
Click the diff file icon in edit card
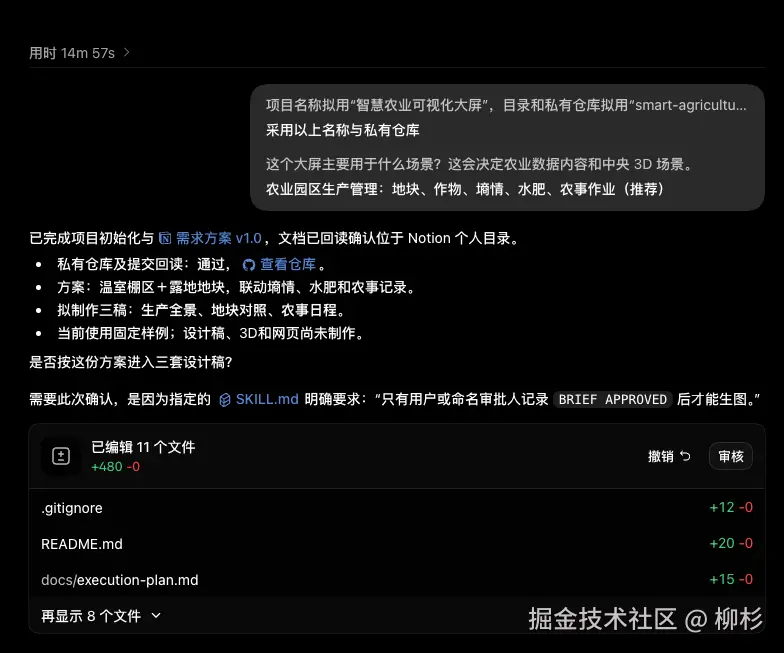[61, 456]
